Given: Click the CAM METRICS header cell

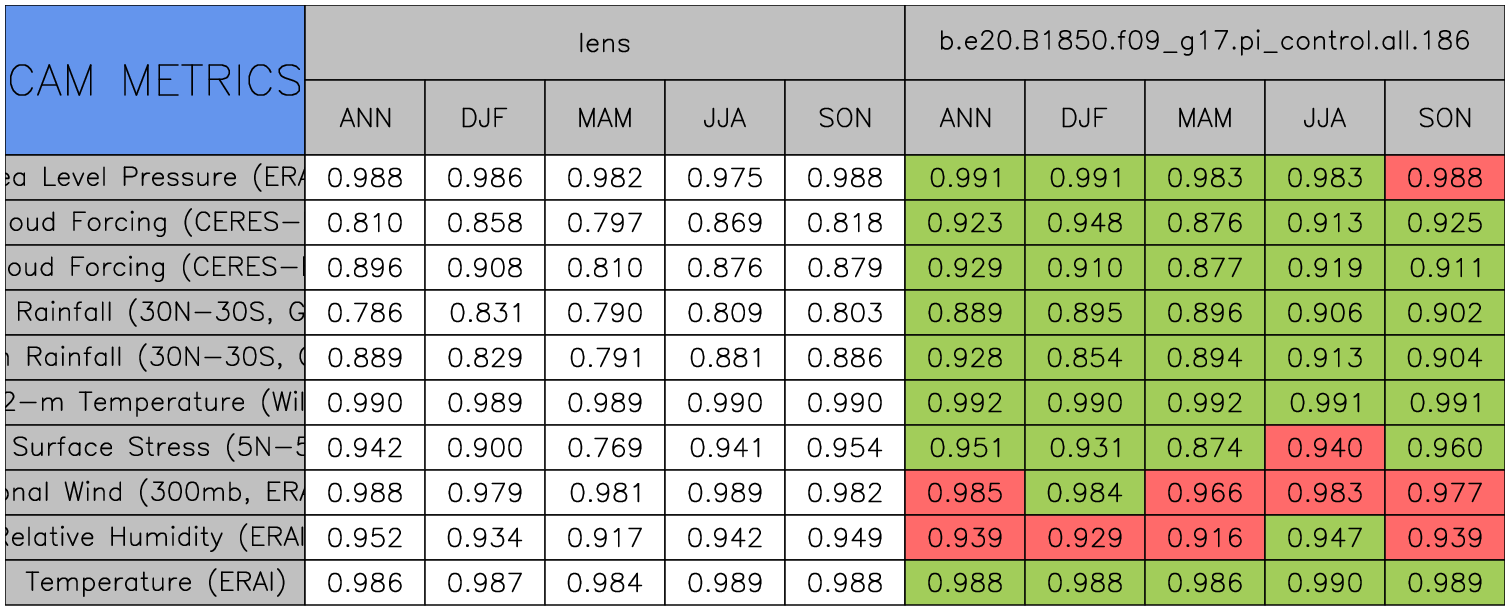Looking at the screenshot, I should (x=155, y=80).
